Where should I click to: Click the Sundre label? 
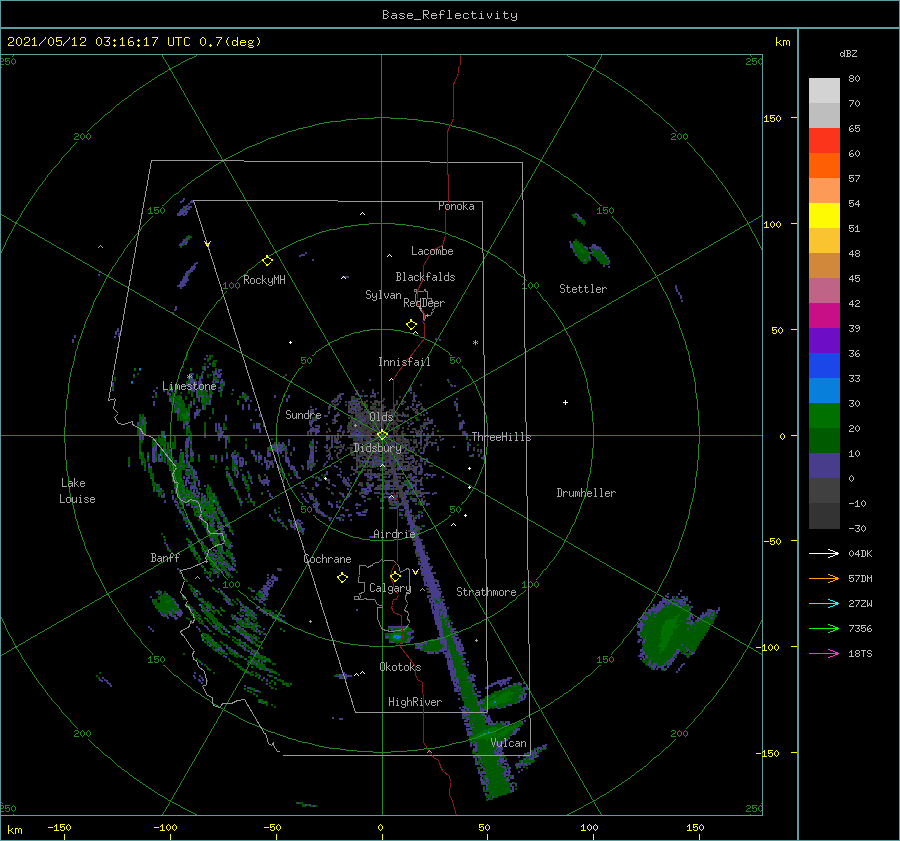pos(303,414)
